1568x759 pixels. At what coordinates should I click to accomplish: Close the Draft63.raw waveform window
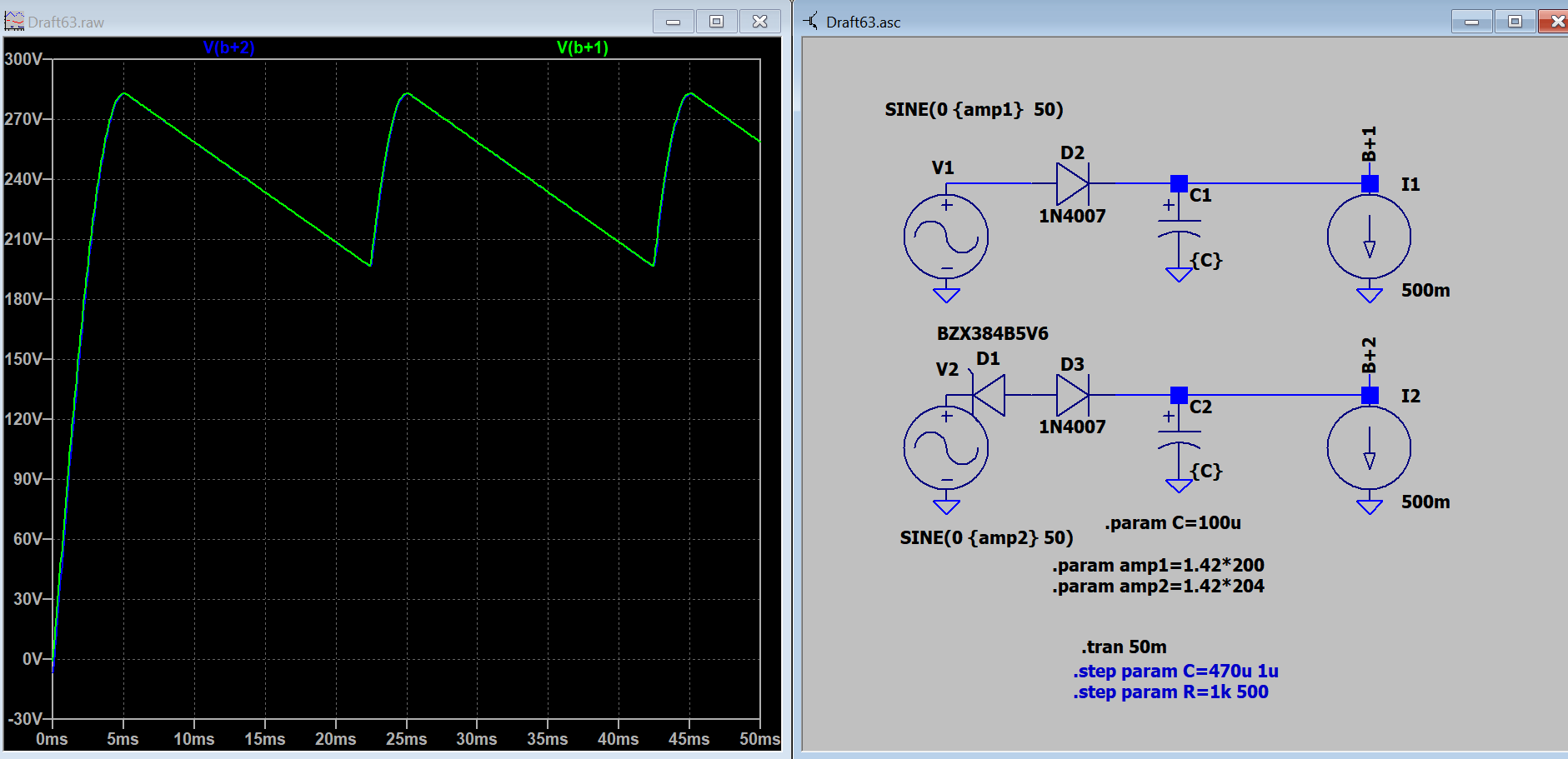(759, 21)
